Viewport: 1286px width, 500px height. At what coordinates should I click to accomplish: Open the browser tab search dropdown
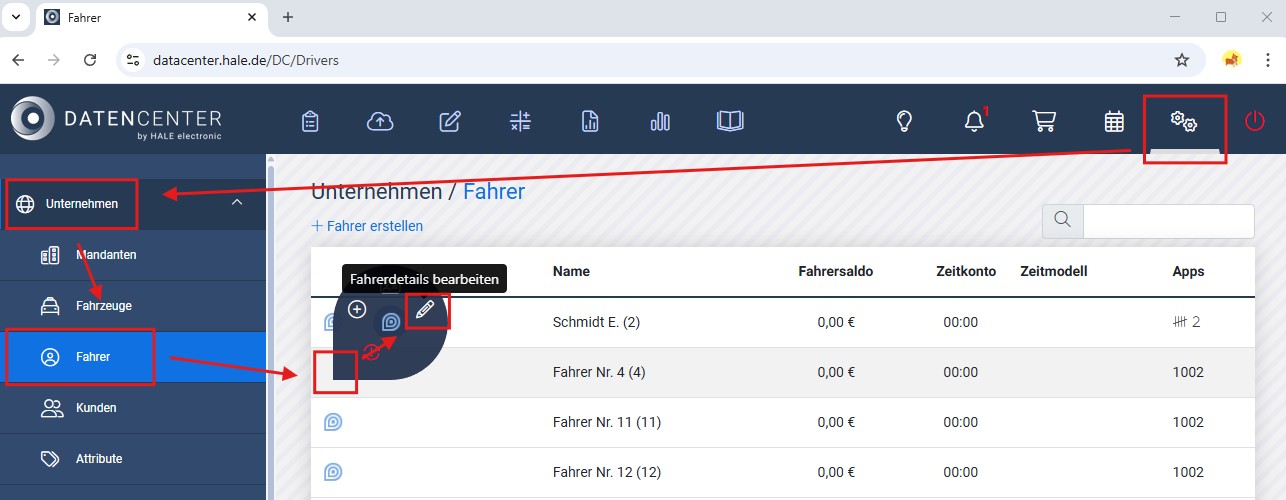point(15,17)
